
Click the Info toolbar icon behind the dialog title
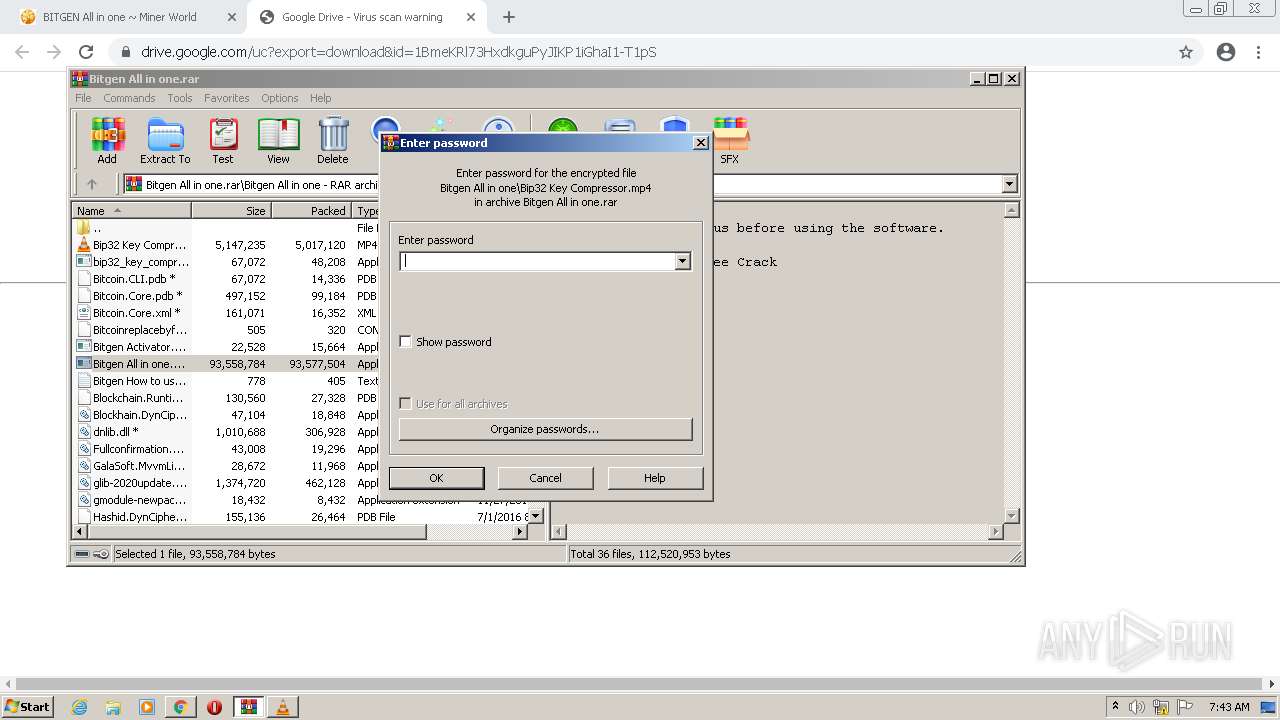(498, 125)
